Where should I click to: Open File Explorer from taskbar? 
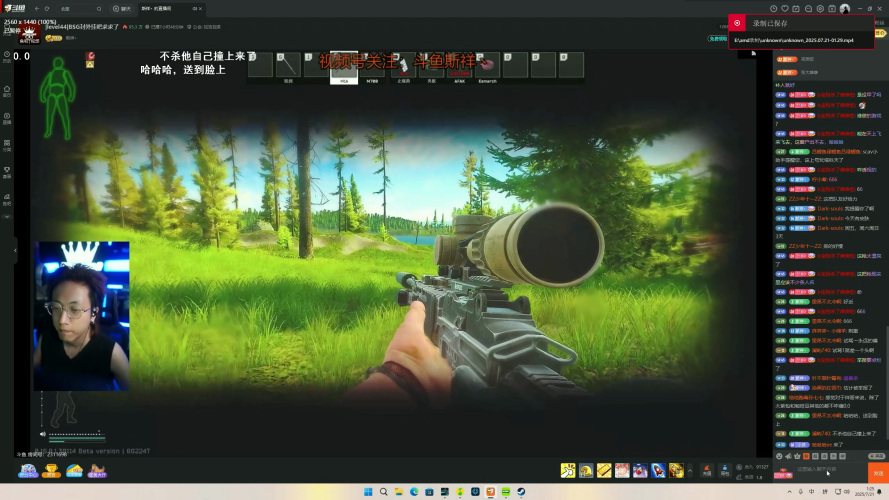click(399, 491)
